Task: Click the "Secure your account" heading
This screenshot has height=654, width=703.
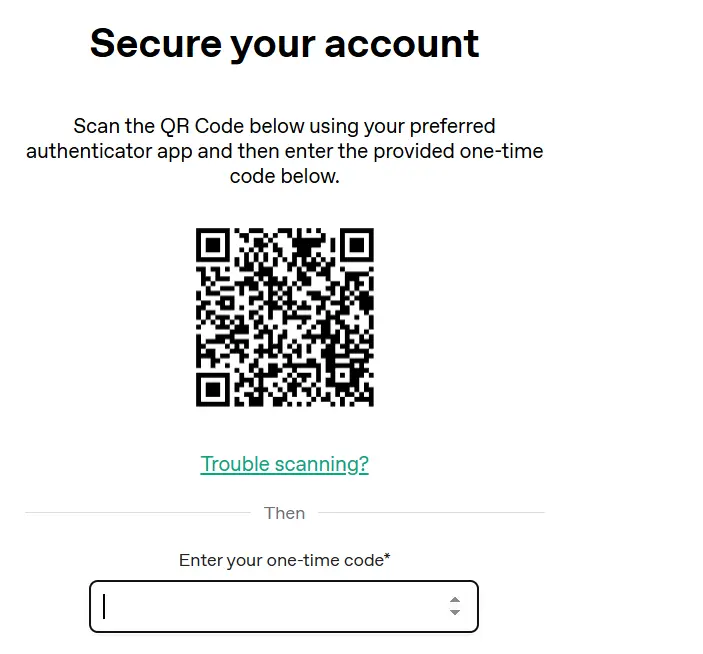Action: pyautogui.click(x=284, y=43)
